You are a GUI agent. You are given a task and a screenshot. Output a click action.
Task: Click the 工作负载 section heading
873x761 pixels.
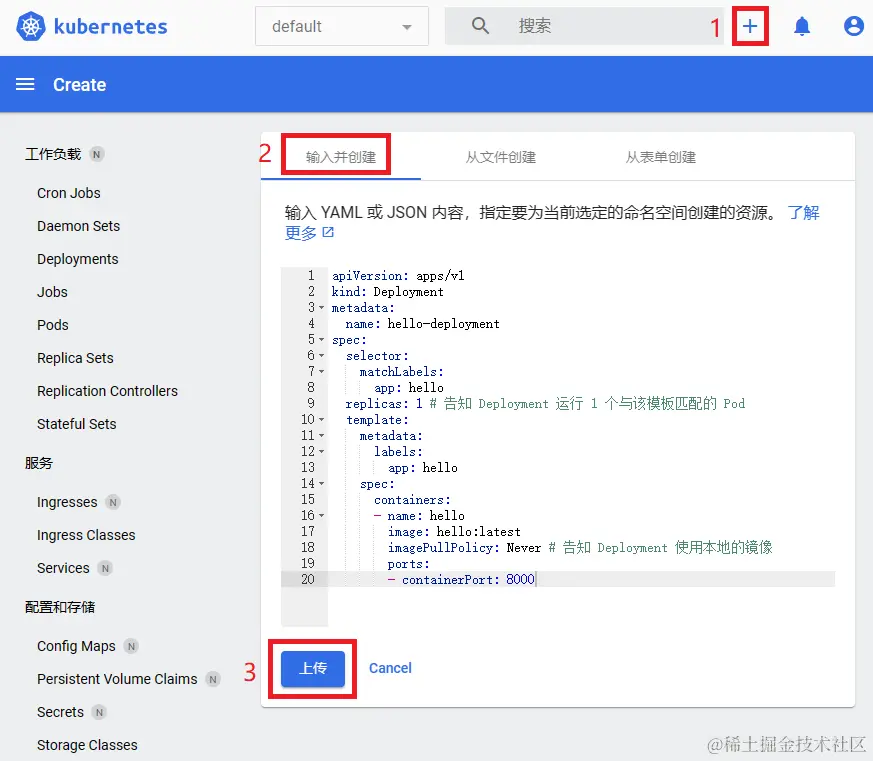(x=53, y=154)
